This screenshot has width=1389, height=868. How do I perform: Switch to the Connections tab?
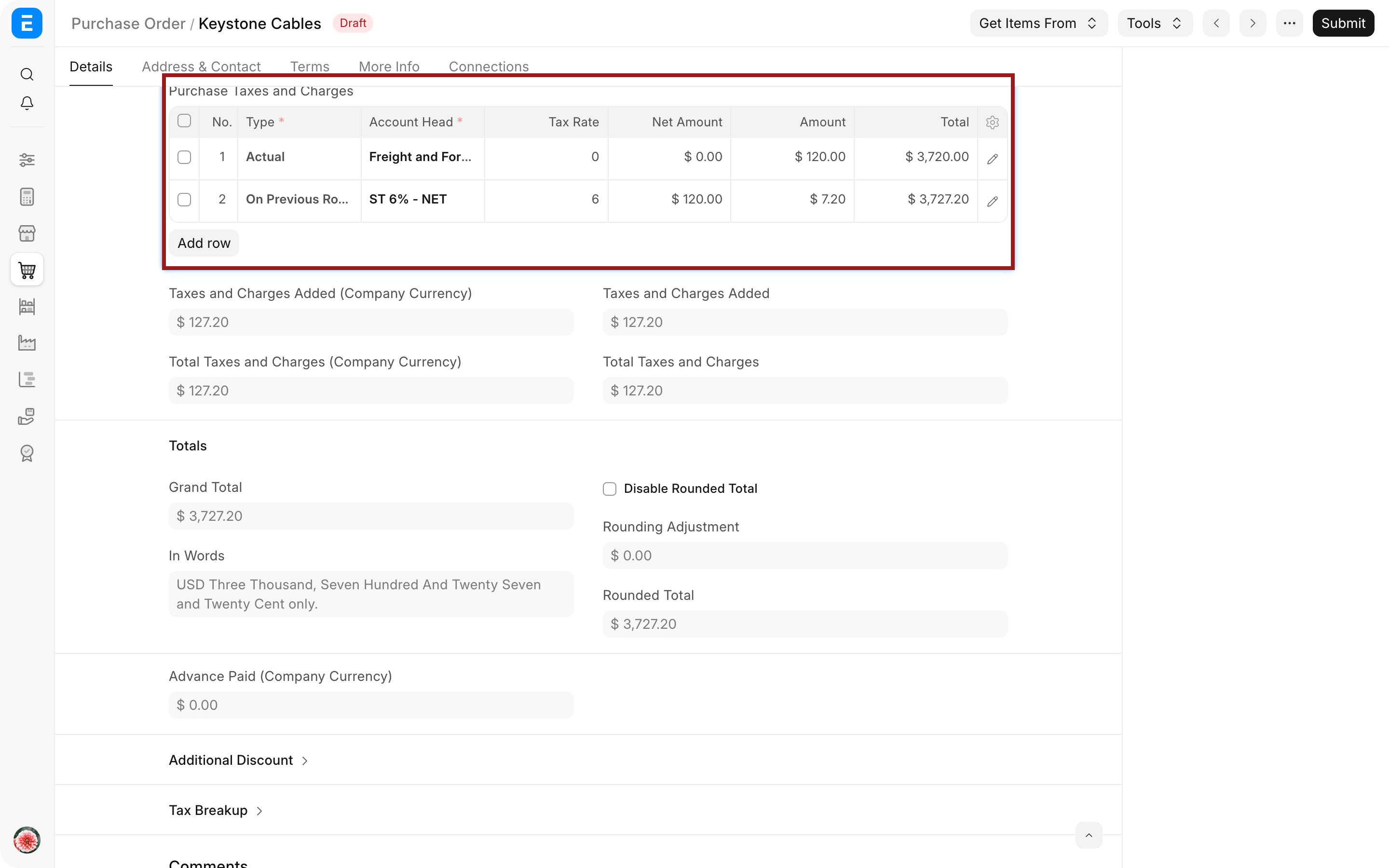[489, 67]
